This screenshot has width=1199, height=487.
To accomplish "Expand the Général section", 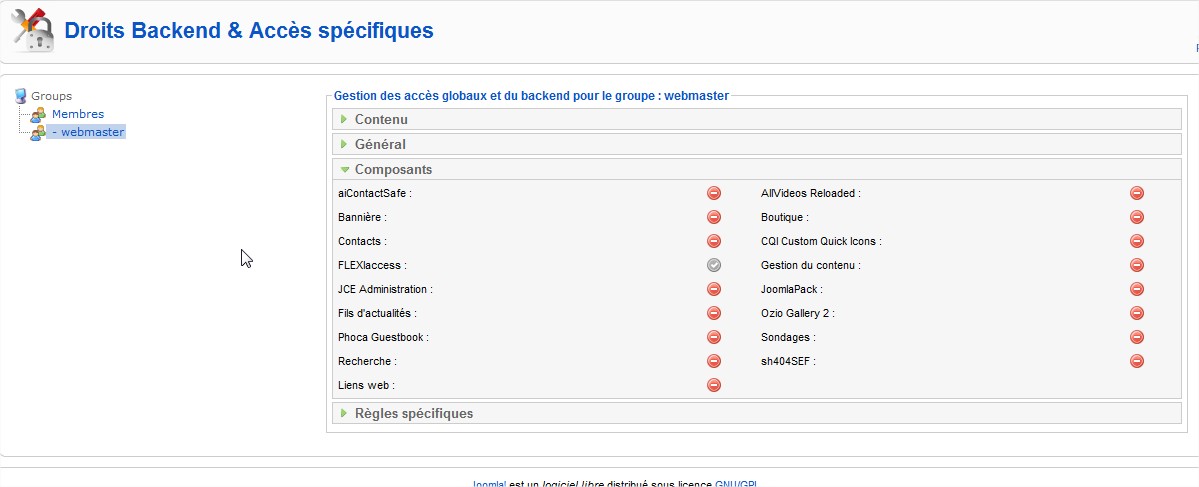I will (x=380, y=145).
